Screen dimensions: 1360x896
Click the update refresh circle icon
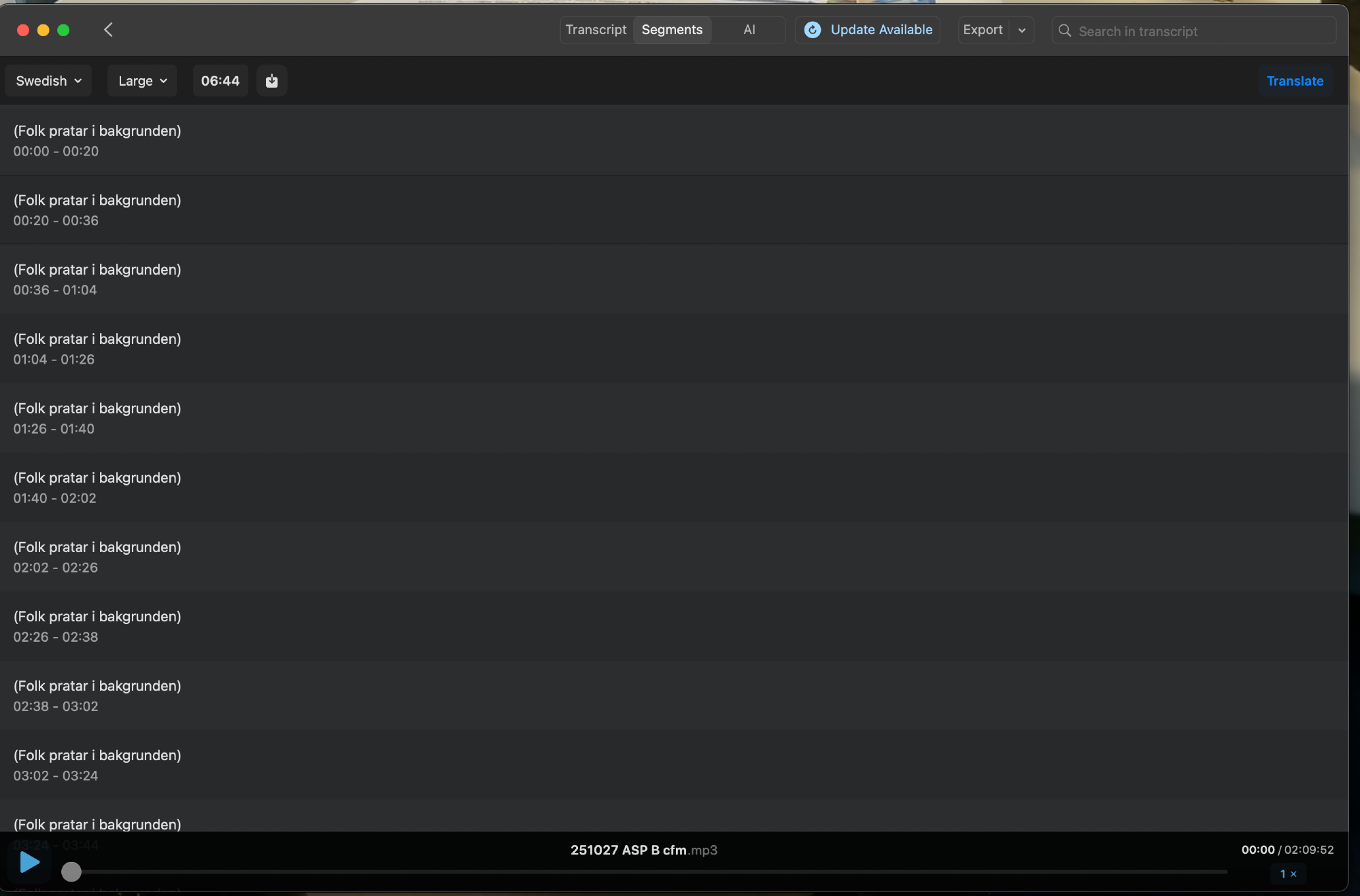pyautogui.click(x=812, y=30)
